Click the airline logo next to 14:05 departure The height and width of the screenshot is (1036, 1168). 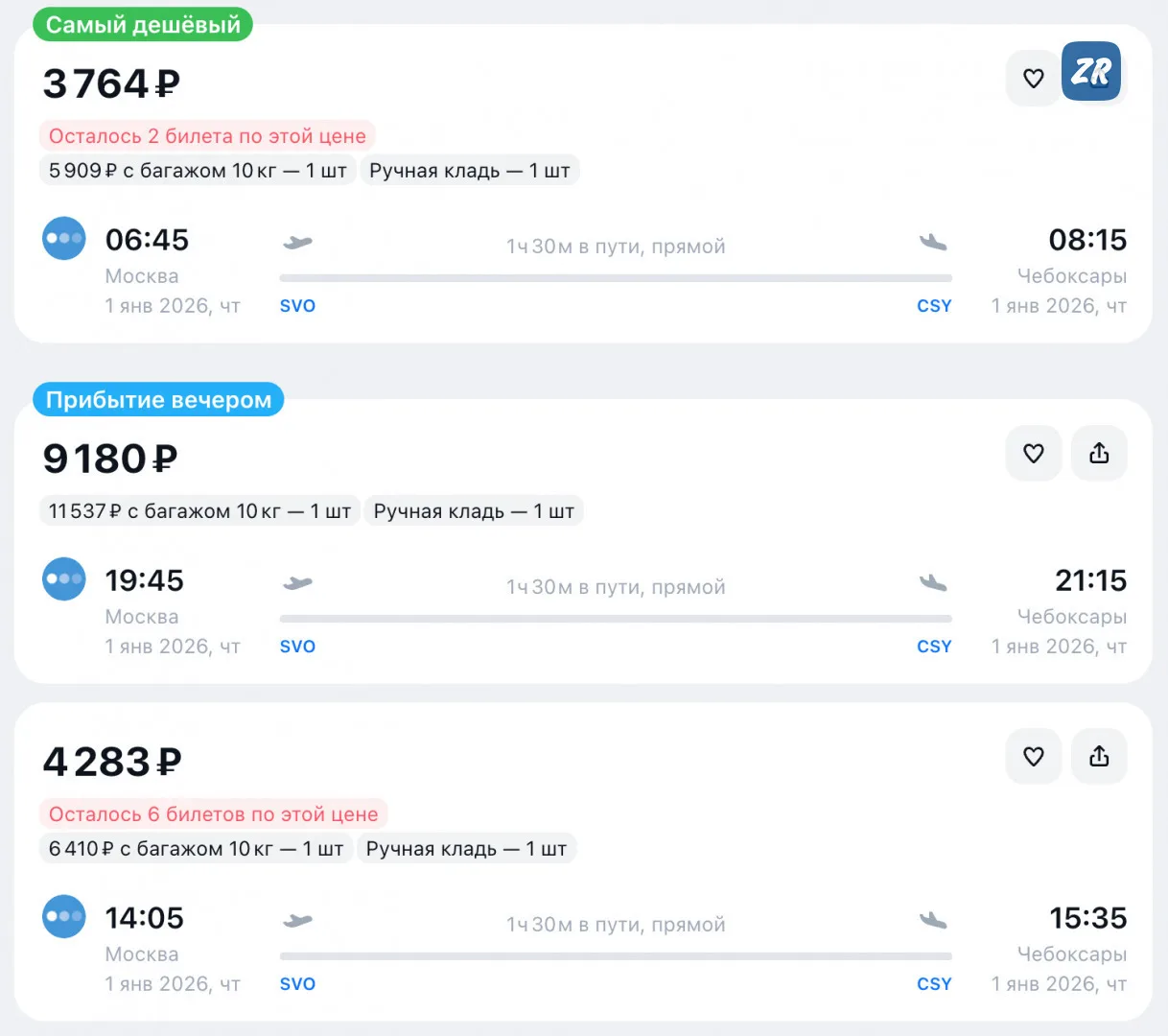click(x=64, y=917)
